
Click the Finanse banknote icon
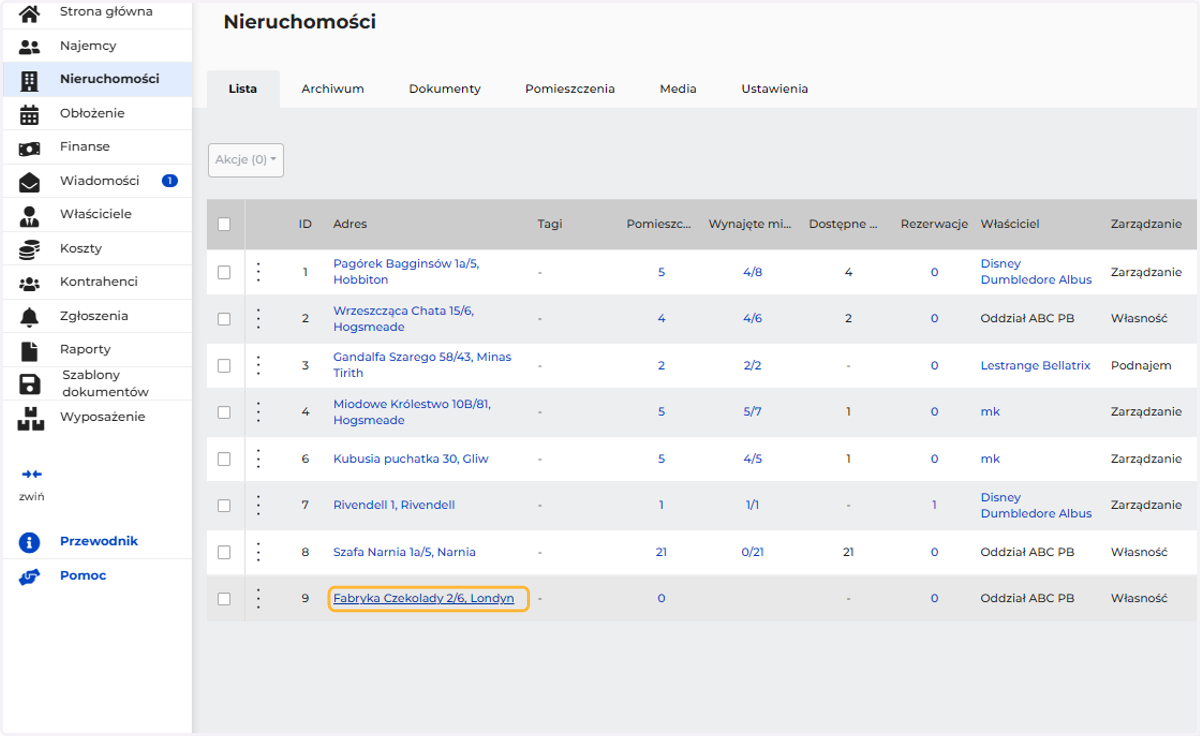click(30, 148)
